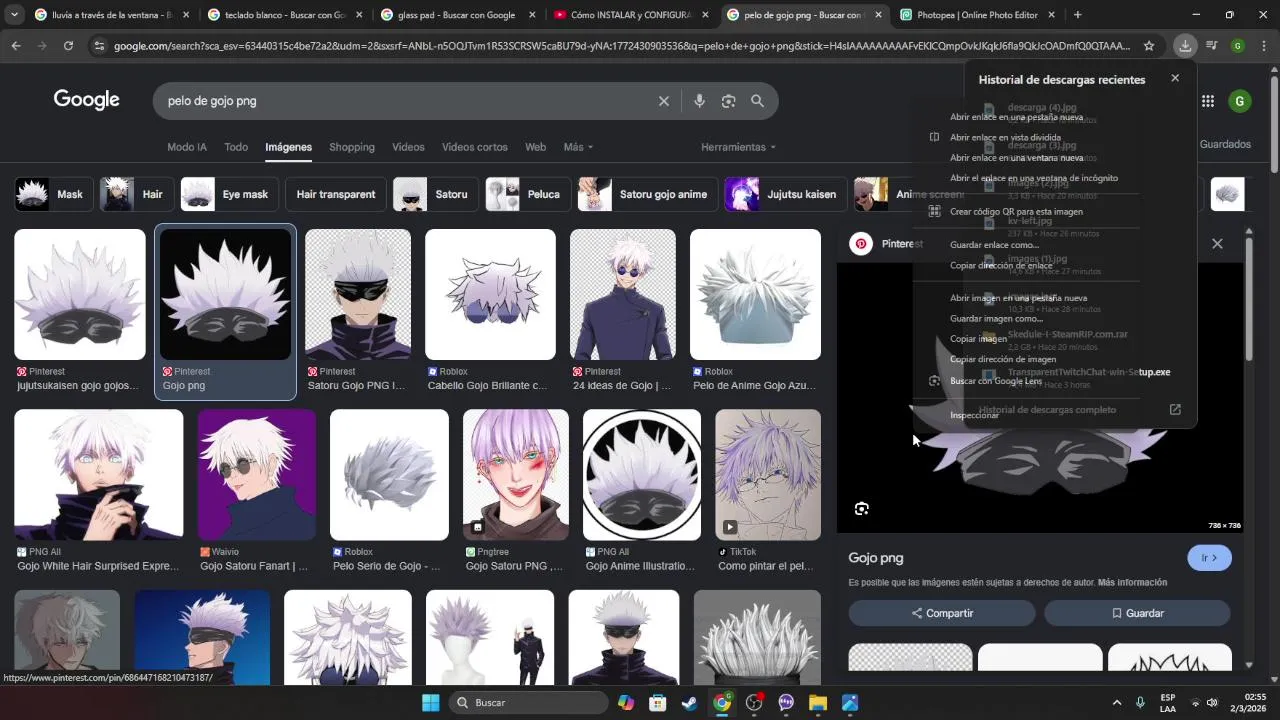Open Microsoft Store from the taskbar
The height and width of the screenshot is (720, 1280).
pos(658,703)
